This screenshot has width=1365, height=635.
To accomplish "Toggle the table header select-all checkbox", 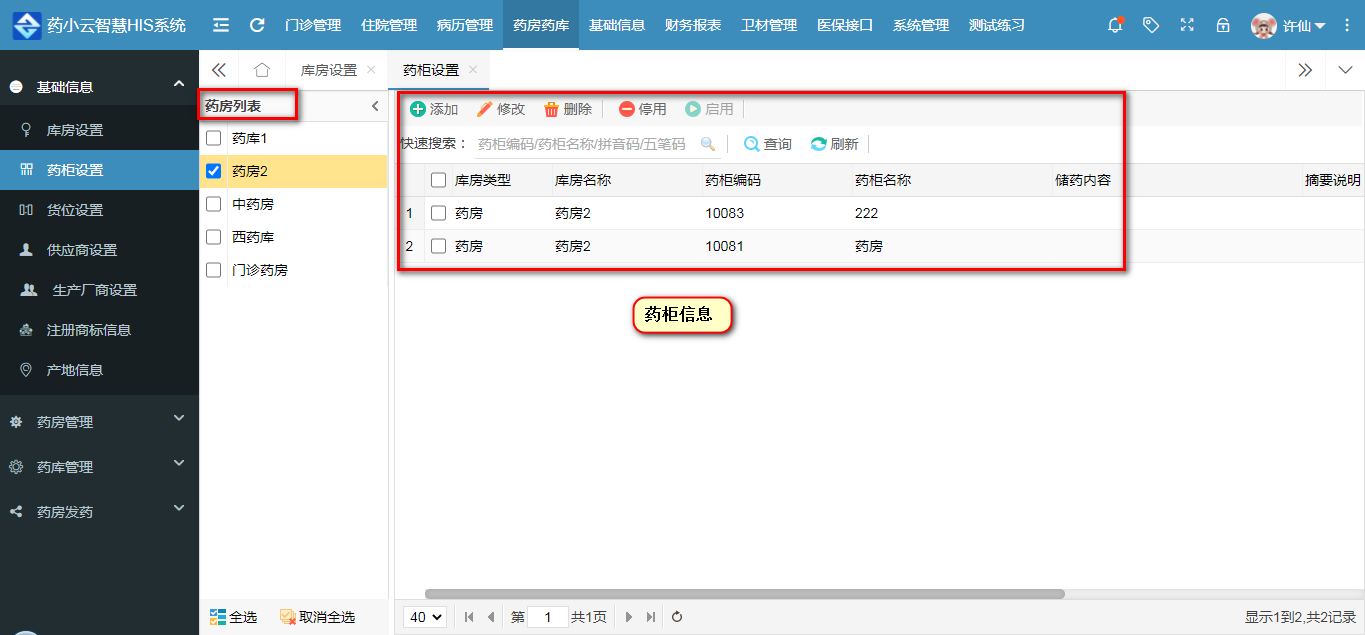I will pos(438,180).
